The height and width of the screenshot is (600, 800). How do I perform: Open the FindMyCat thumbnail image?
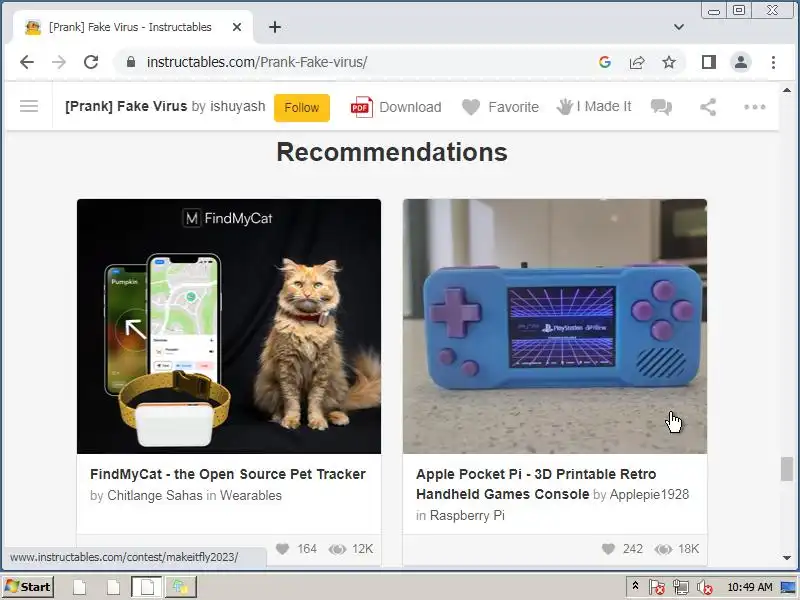pos(229,326)
